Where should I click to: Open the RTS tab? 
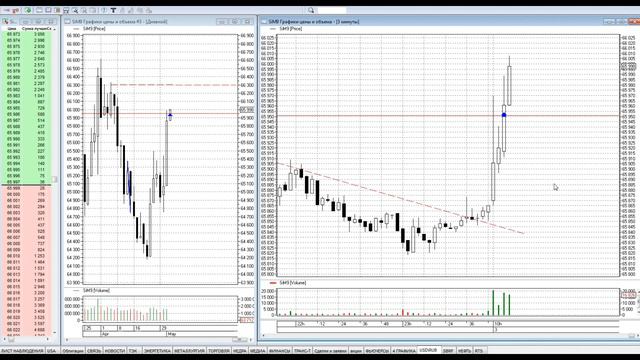click(479, 351)
